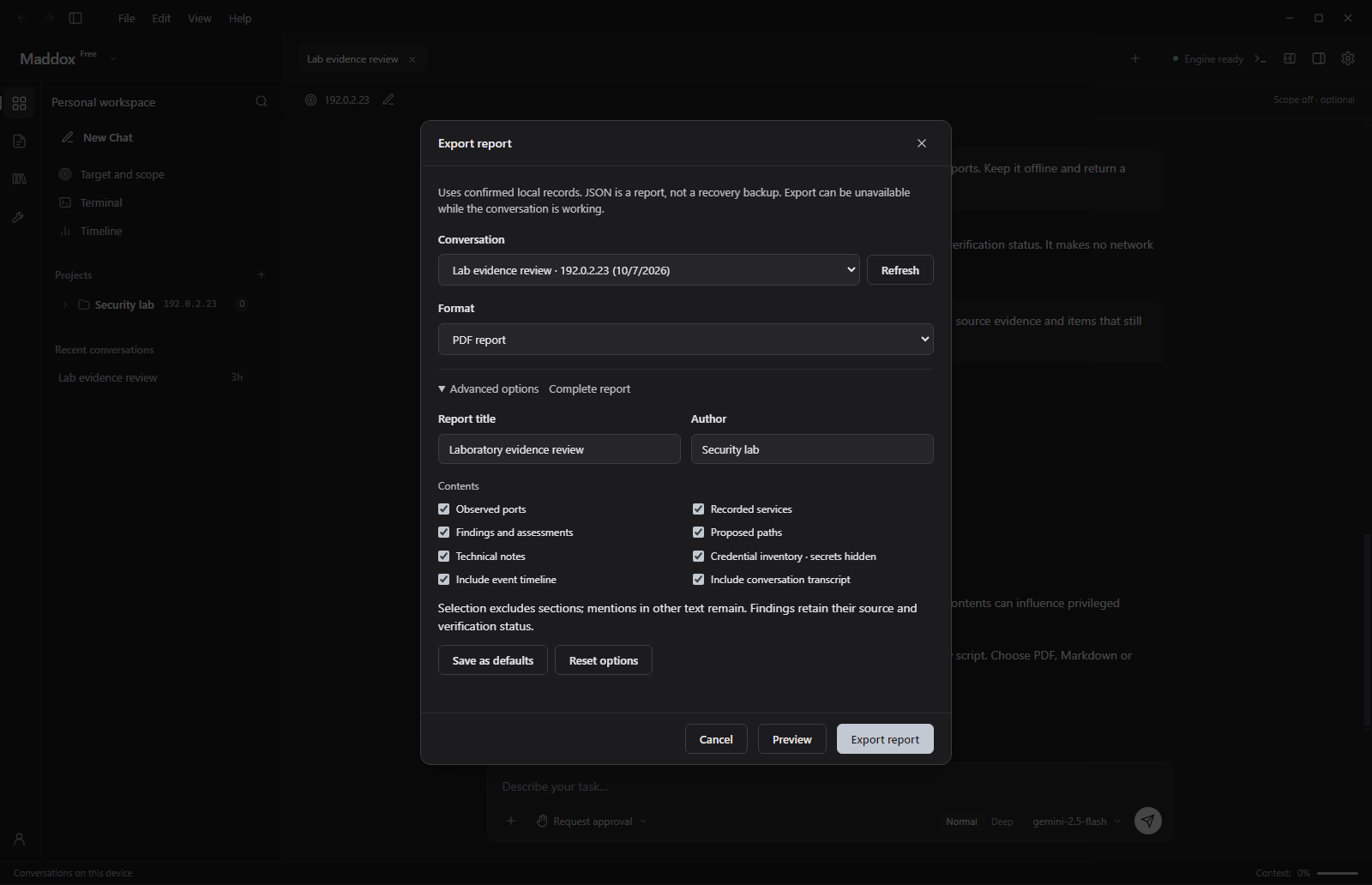This screenshot has width=1372, height=885.
Task: Close the Lab evidence review tab
Action: tap(412, 59)
